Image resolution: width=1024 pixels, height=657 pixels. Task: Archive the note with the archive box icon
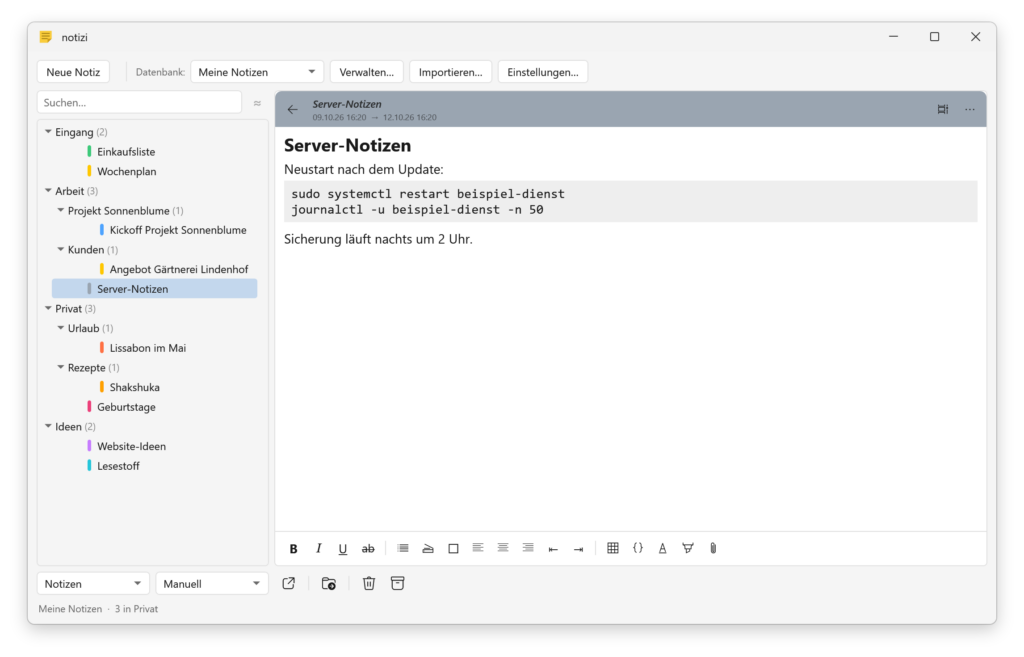tap(398, 583)
